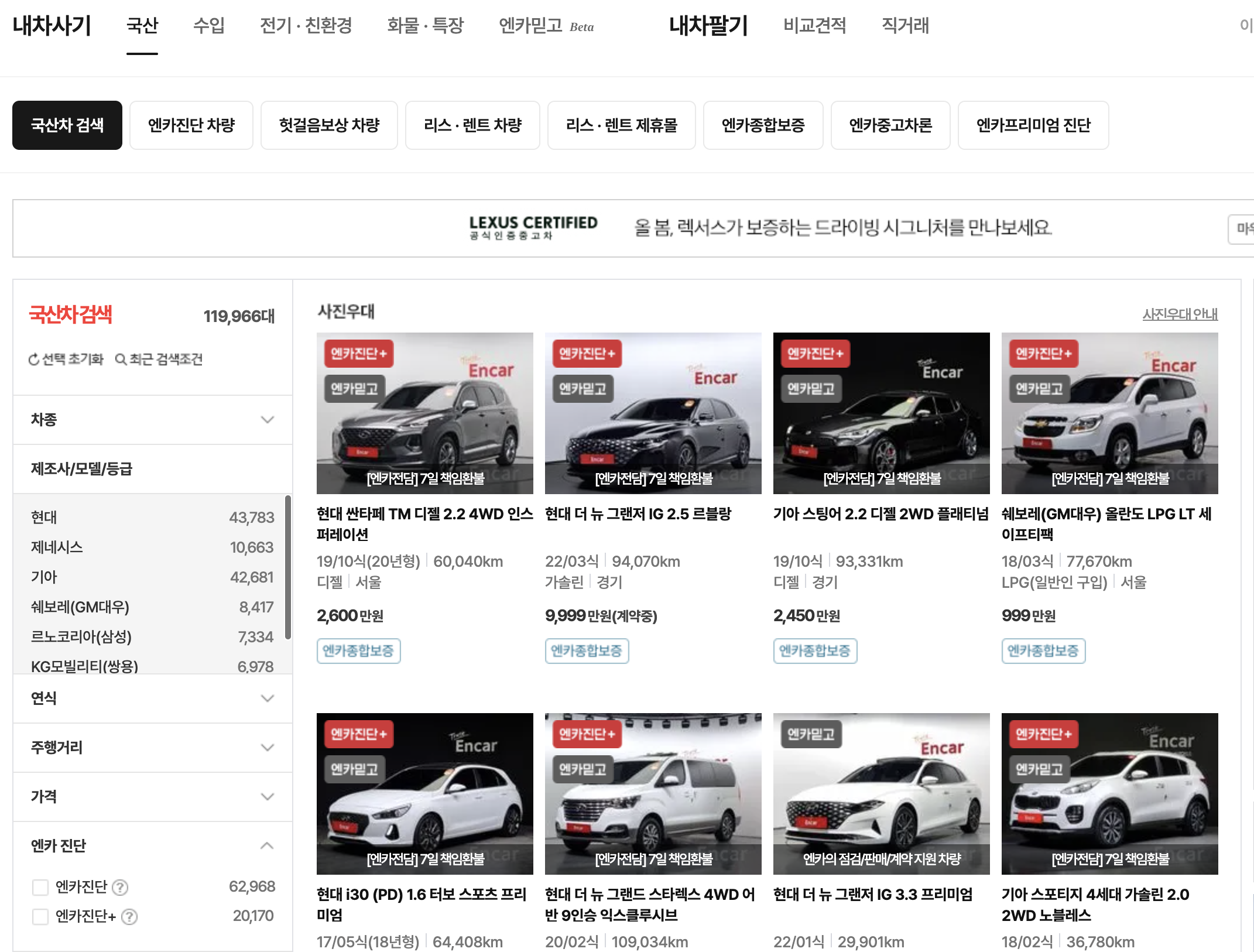Click help question icon beside 엔카진단+
Image resolution: width=1254 pixels, height=952 pixels.
(129, 917)
